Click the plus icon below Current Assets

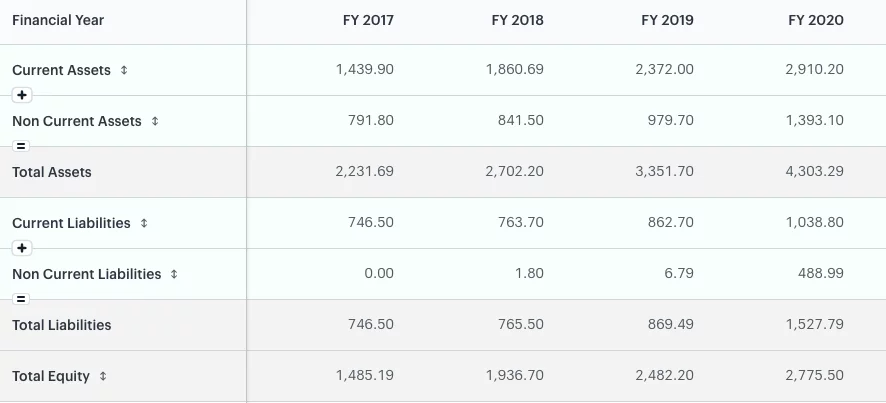22,95
